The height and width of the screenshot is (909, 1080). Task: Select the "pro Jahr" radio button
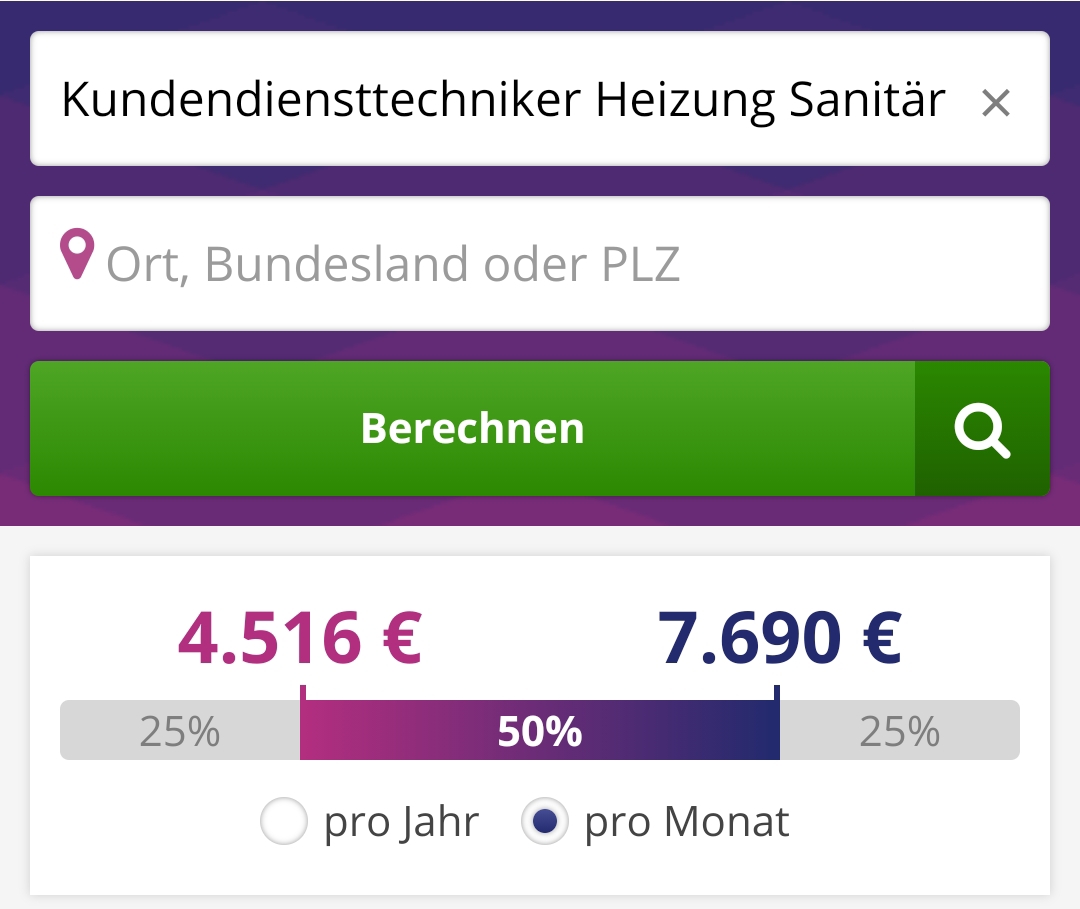[x=283, y=822]
